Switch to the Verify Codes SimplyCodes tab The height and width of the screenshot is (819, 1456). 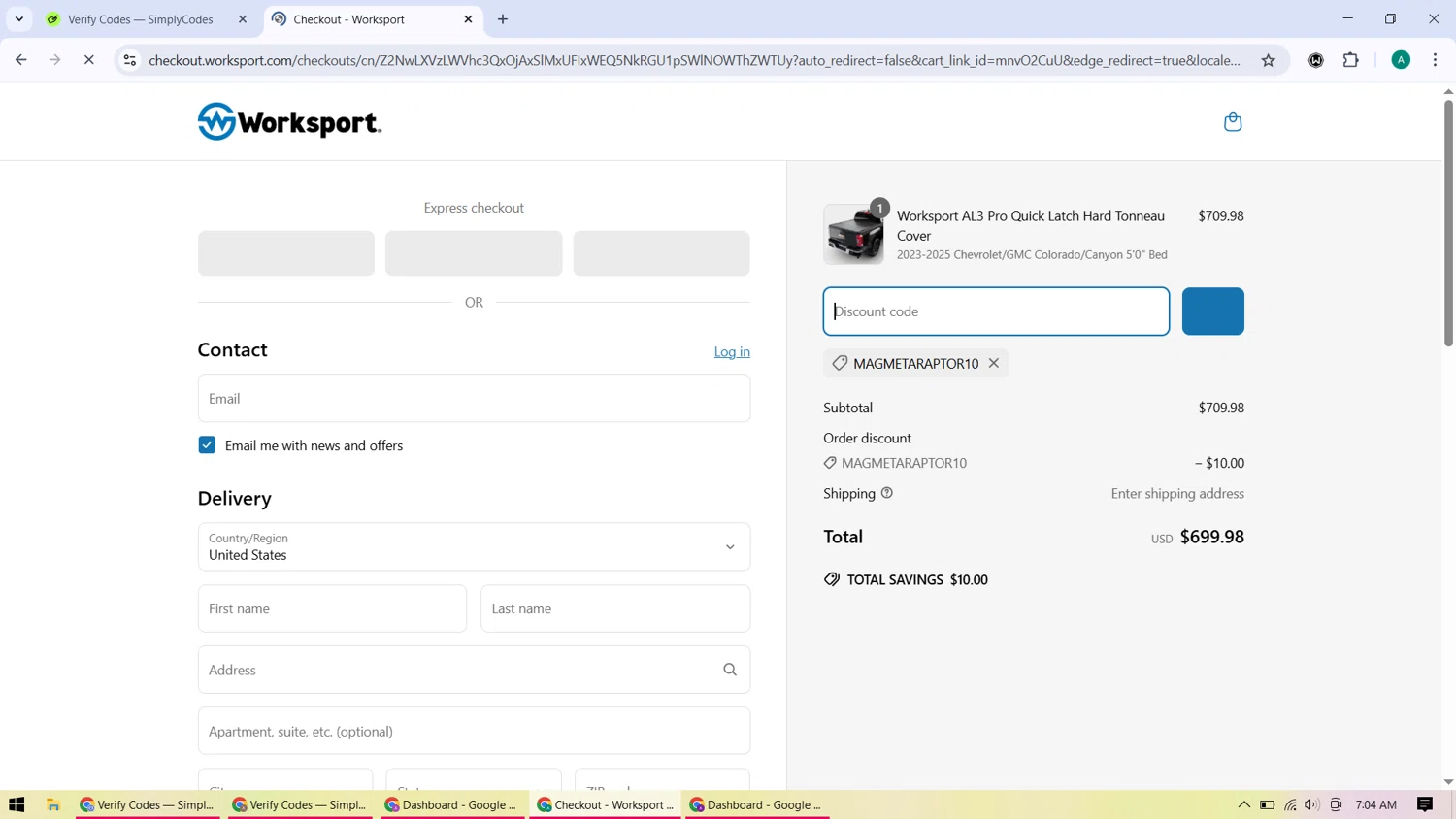click(x=146, y=19)
